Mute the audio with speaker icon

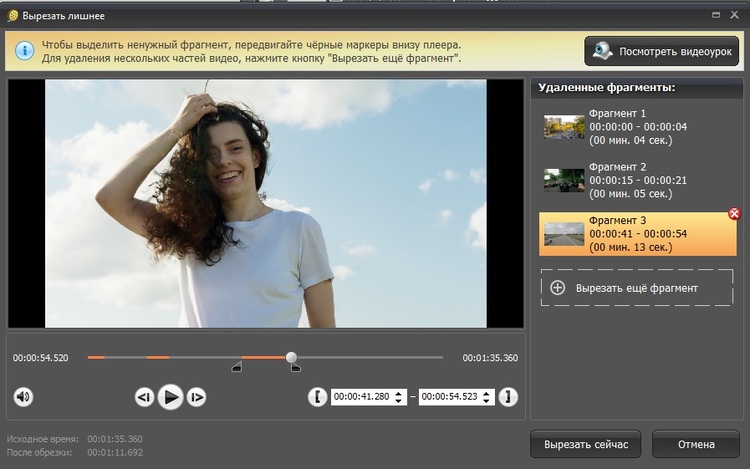coord(23,397)
